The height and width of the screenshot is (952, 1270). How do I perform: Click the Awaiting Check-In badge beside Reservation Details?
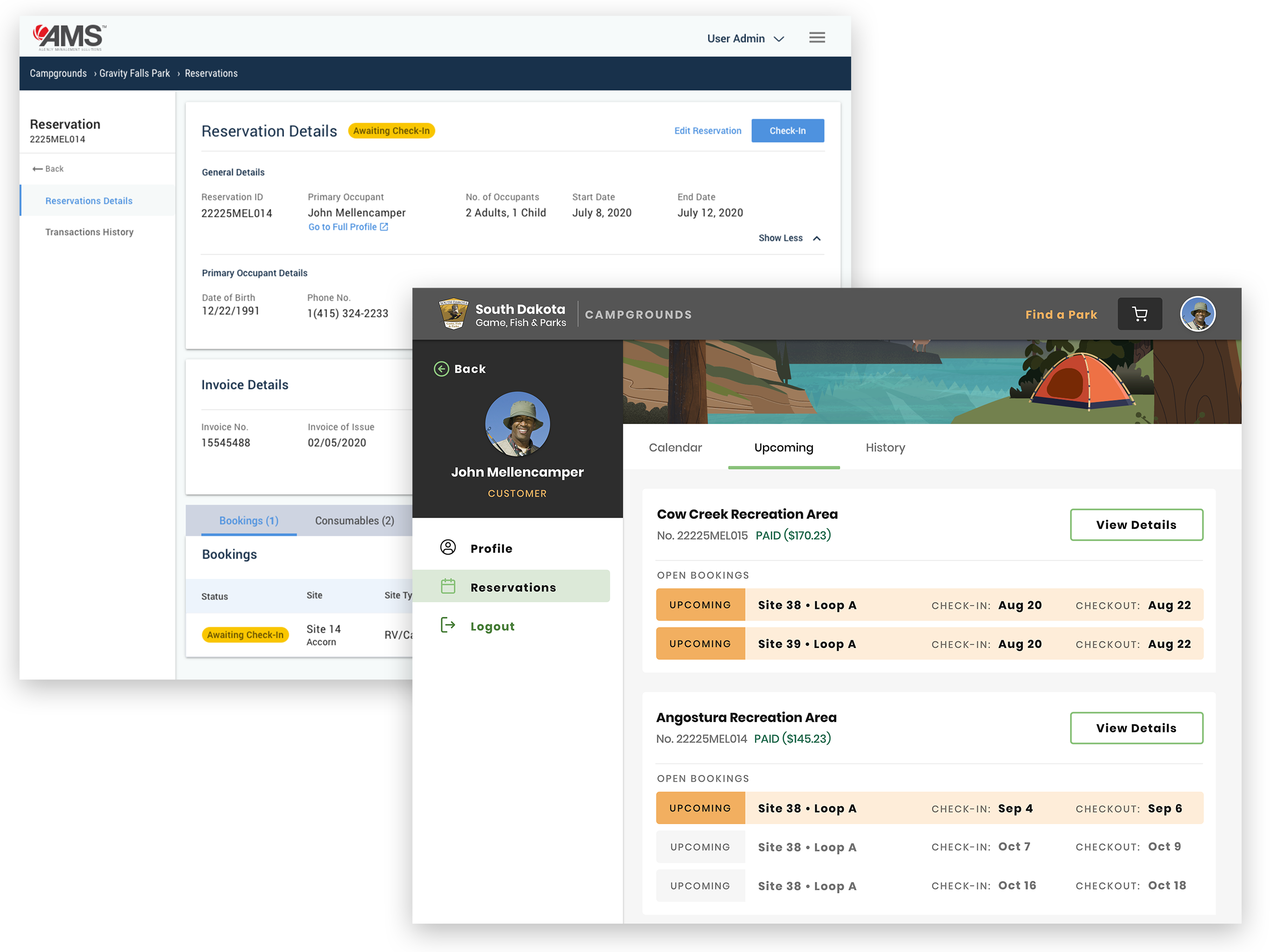(391, 131)
